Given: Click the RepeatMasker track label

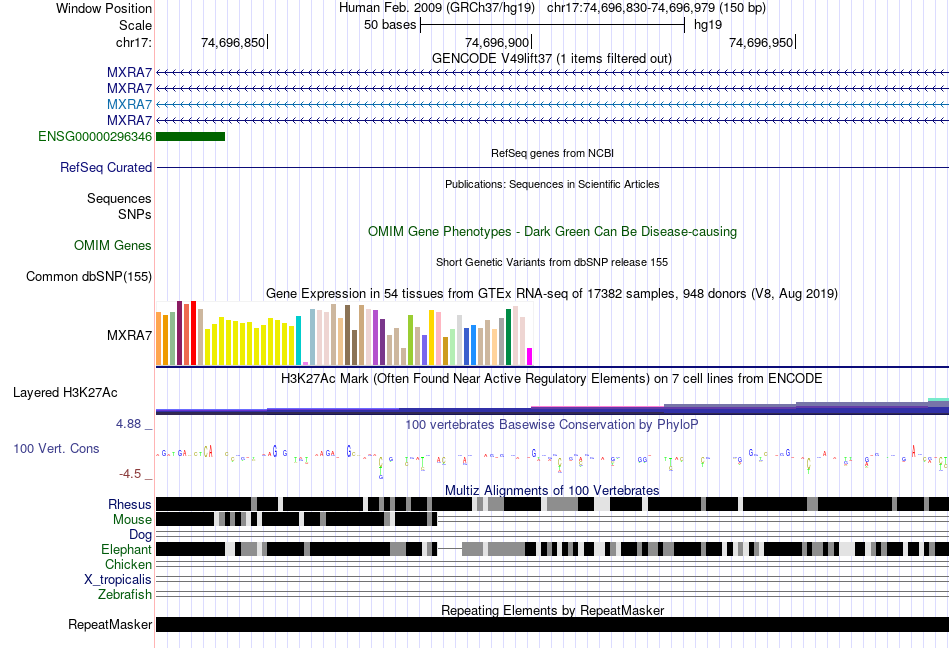Looking at the screenshot, I should pos(110,624).
